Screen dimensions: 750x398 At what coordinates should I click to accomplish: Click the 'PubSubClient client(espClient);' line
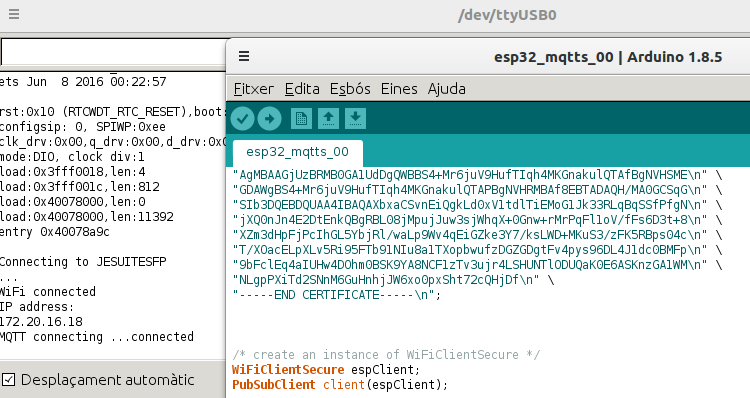tap(340, 385)
